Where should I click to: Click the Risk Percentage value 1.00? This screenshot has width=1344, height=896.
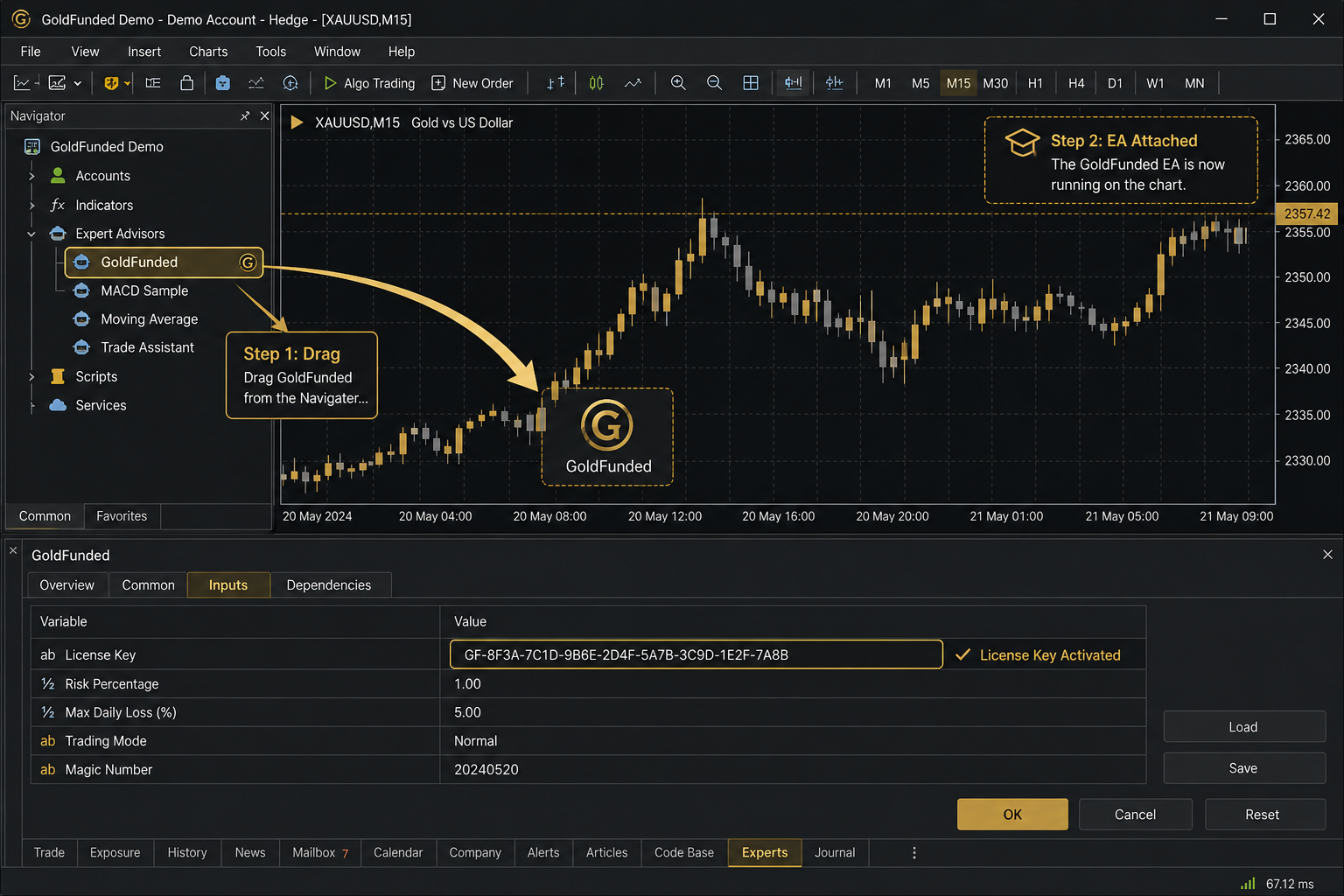[x=467, y=684]
